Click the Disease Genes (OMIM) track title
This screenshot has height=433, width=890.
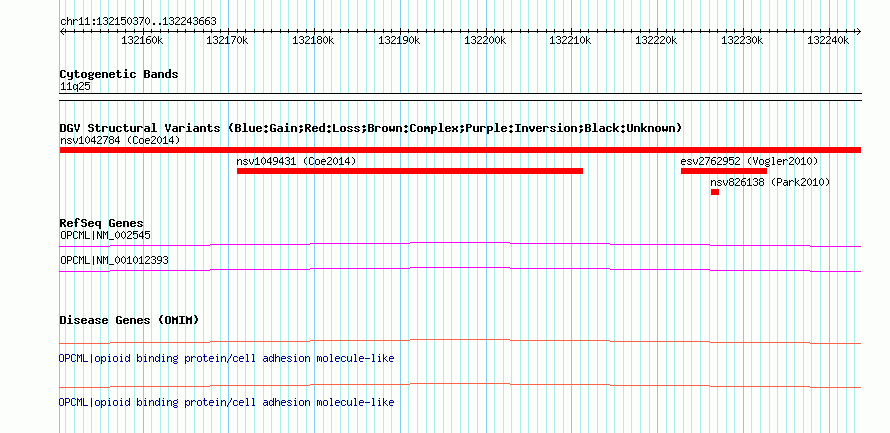(x=129, y=320)
